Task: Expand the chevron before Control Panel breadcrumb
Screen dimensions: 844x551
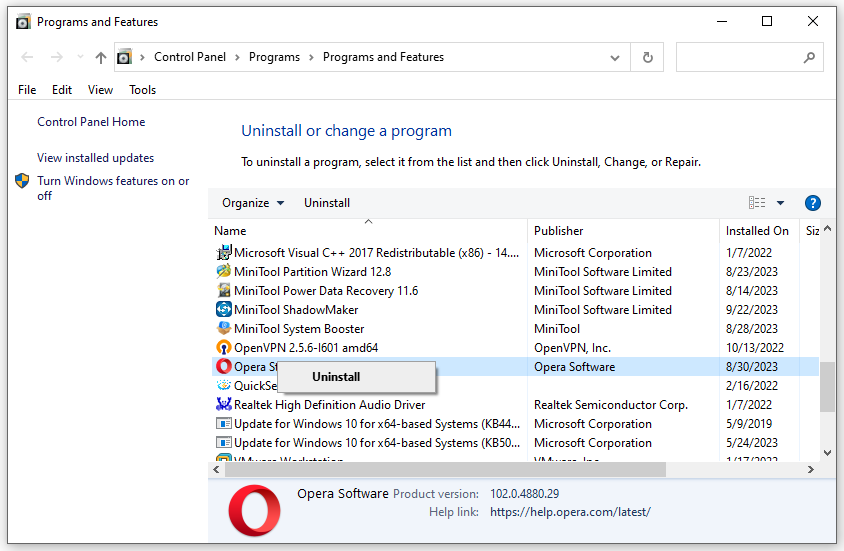Action: pos(142,57)
